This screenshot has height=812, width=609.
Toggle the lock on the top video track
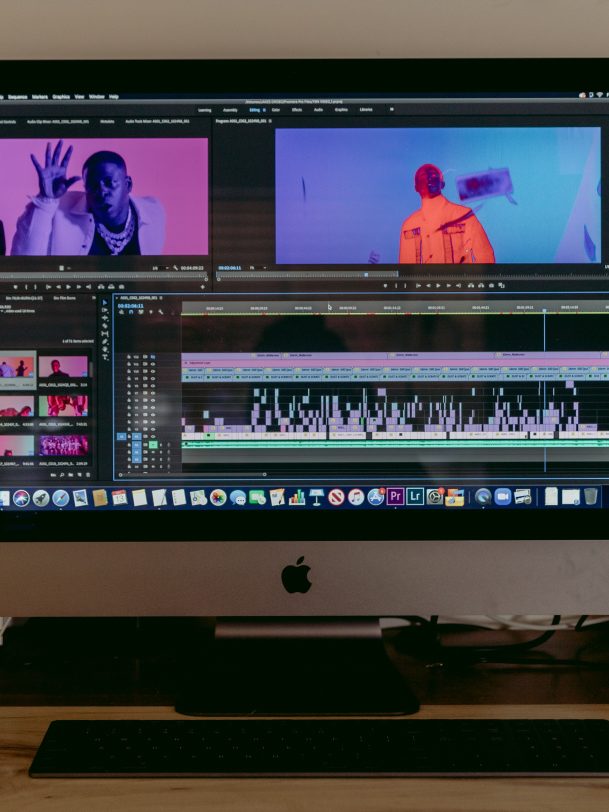coord(128,357)
